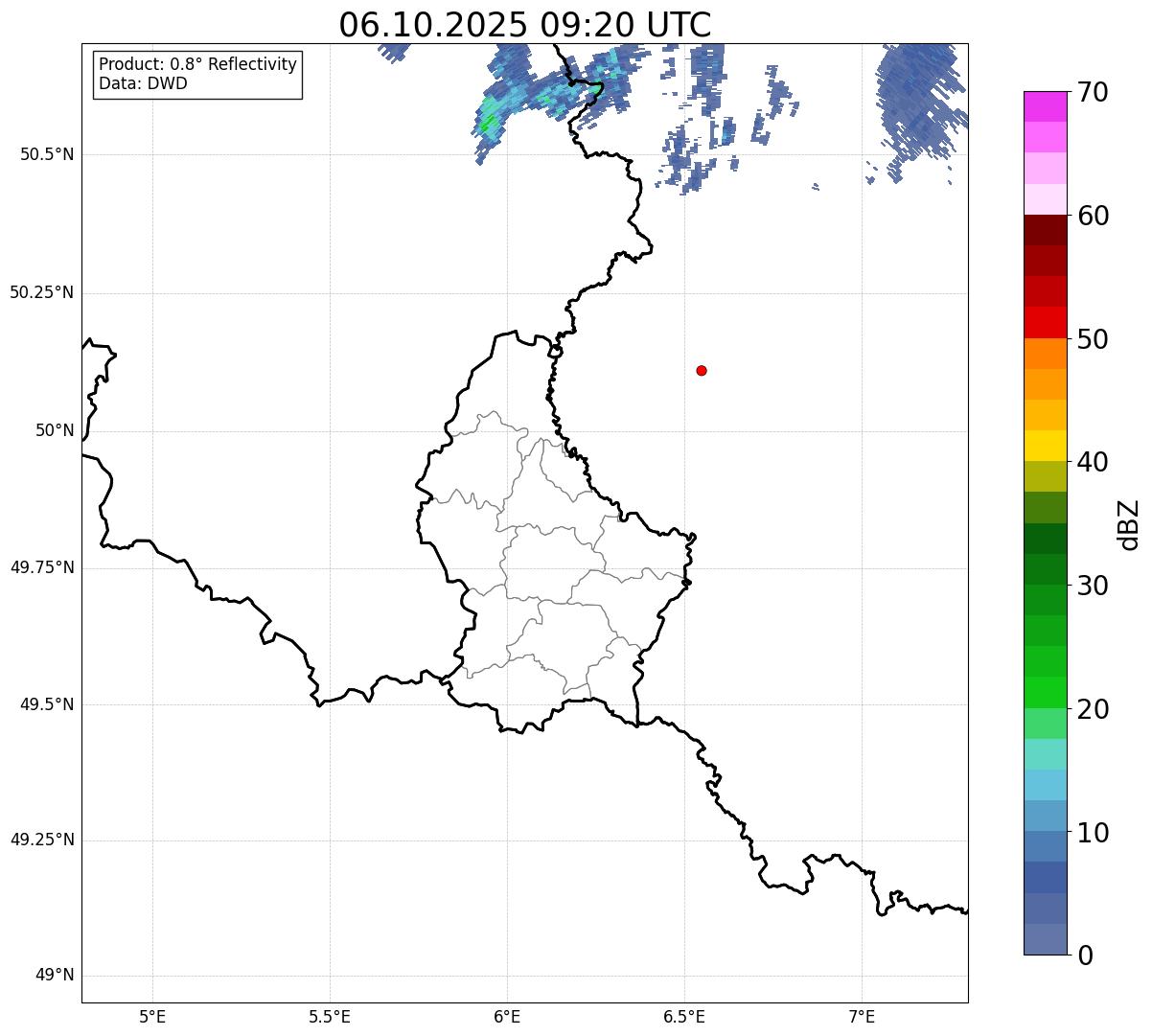Viewport: 1152px width, 1036px height.
Task: Pick the lowest grey-blue swatch at 0 dBZ
Action: click(x=1045, y=939)
